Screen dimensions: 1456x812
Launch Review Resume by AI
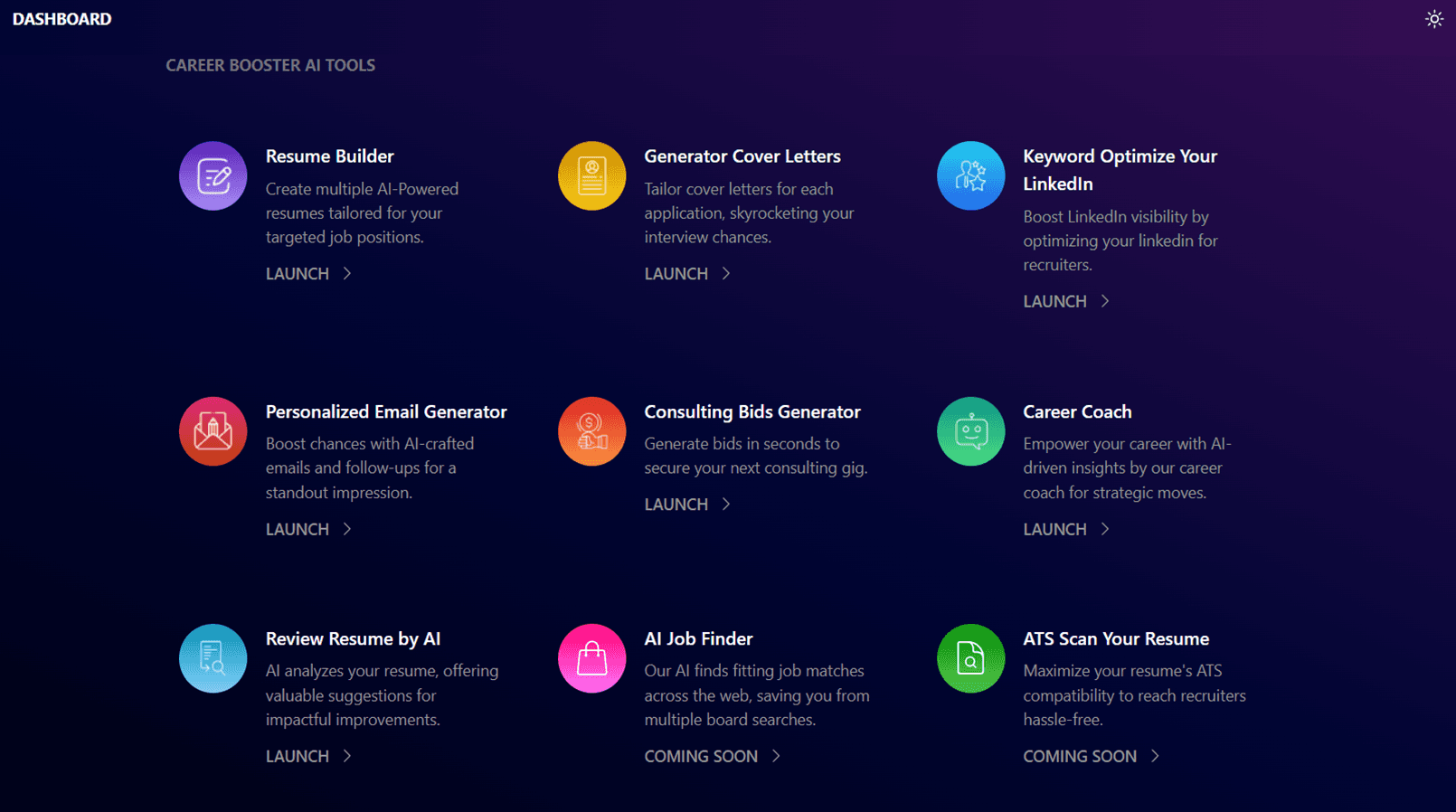point(298,756)
